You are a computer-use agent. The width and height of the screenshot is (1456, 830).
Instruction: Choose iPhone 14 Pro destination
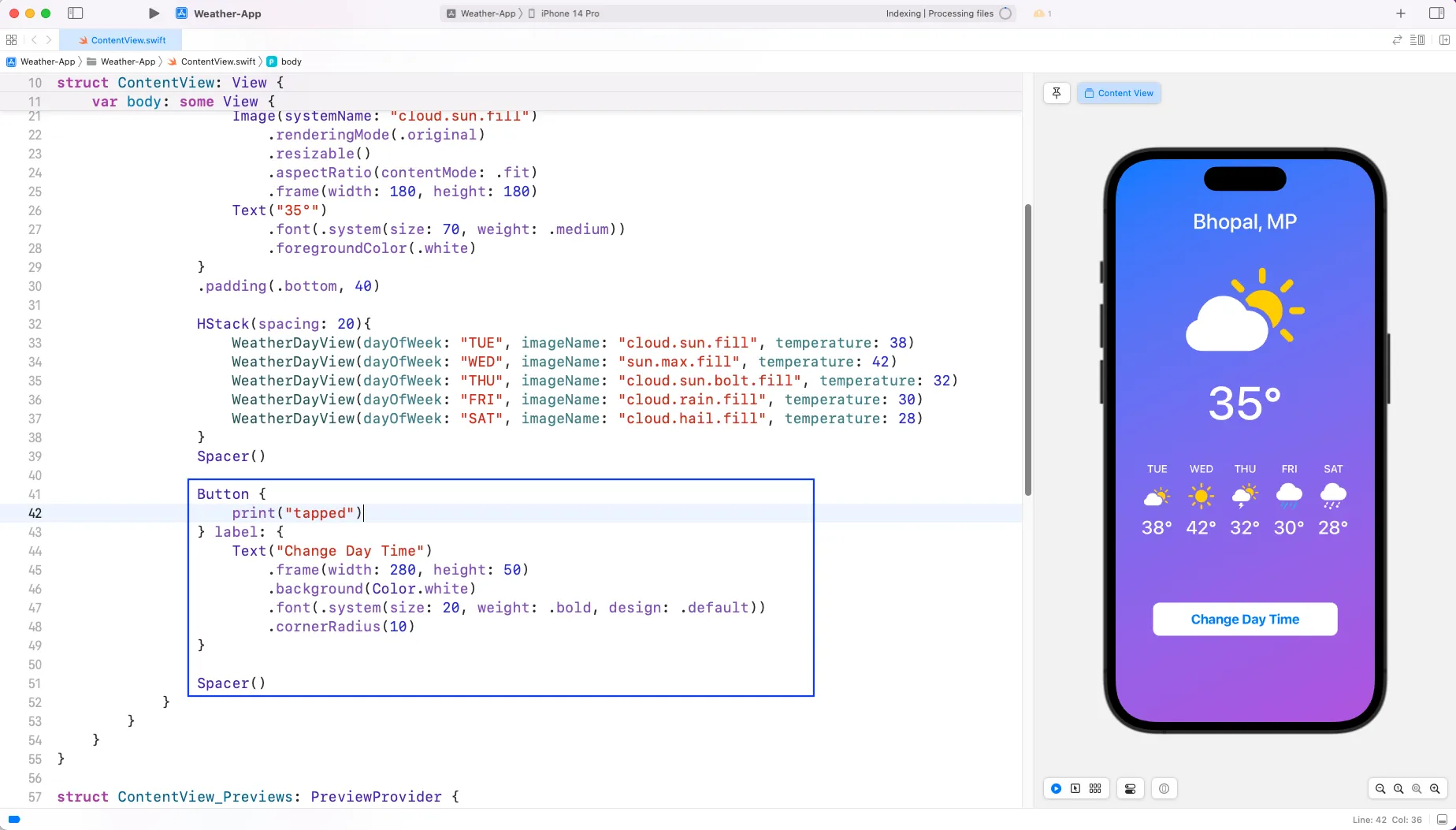[x=564, y=13]
